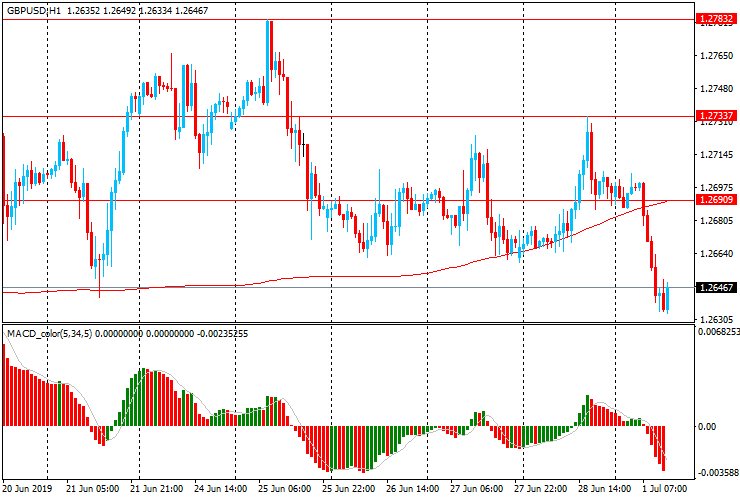Image resolution: width=740 pixels, height=500 pixels.
Task: Click the 1.26305 price axis value
Action: click(x=716, y=320)
